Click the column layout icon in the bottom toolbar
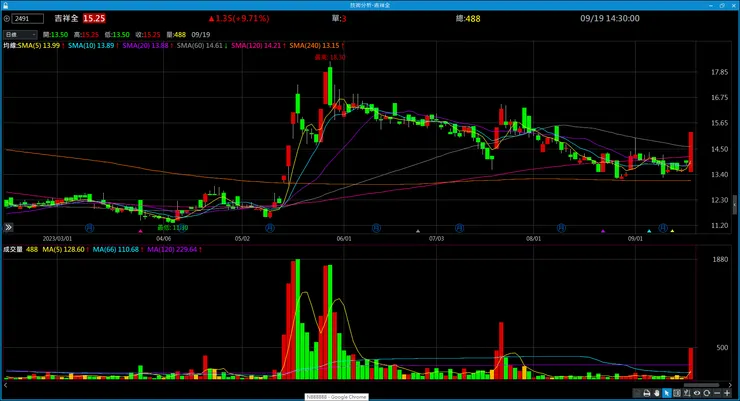This screenshot has height=401, width=740. [677, 393]
